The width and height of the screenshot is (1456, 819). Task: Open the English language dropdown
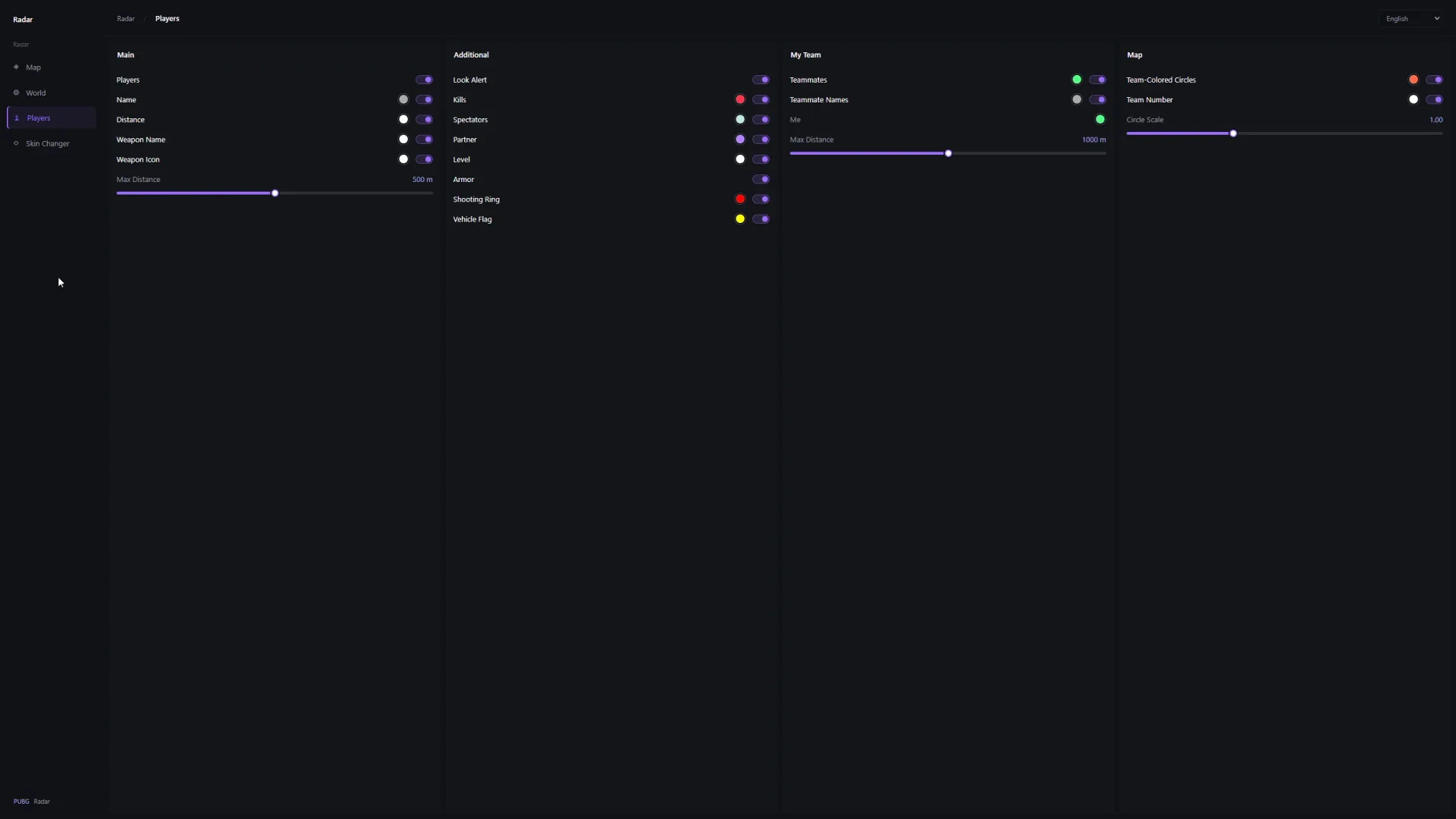(x=1411, y=19)
